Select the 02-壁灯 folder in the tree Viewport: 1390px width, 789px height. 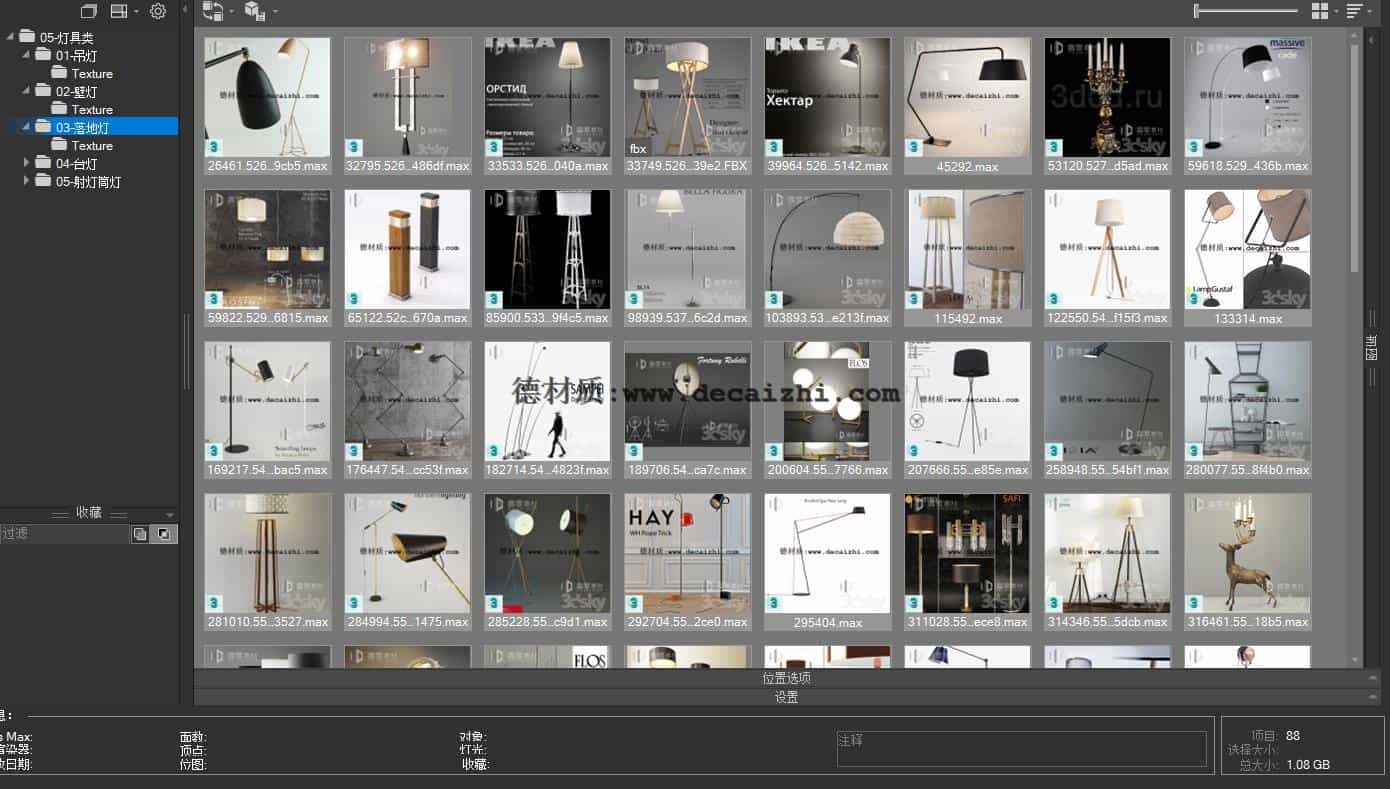(76, 91)
